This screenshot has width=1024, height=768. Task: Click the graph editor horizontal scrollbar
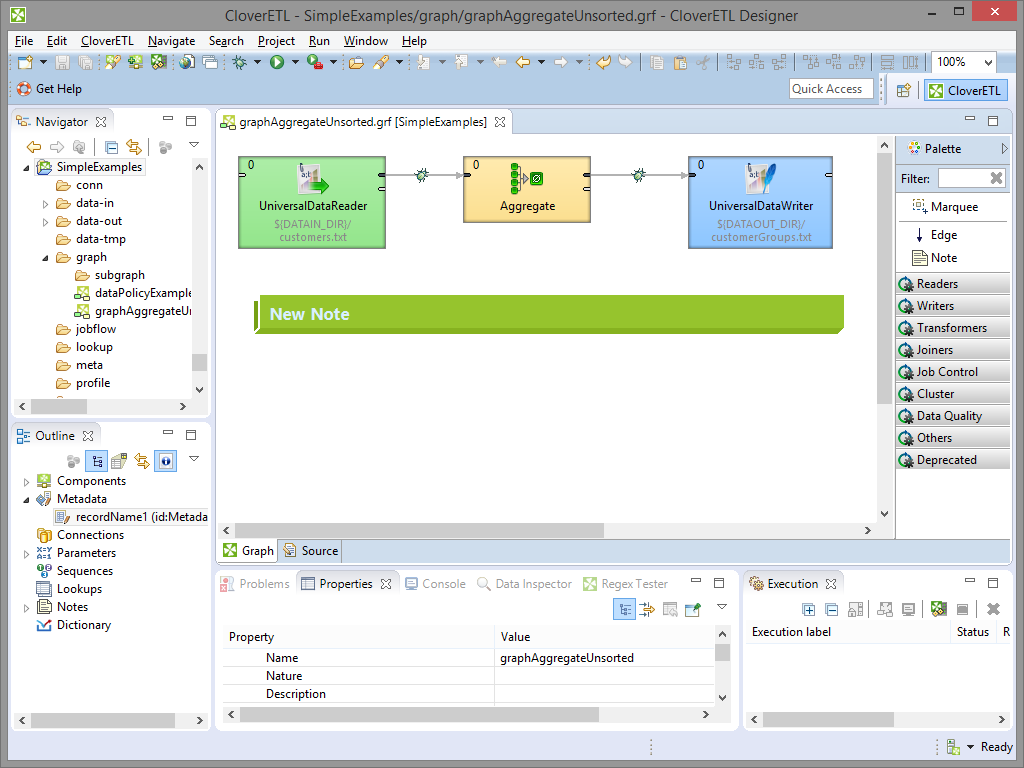(x=419, y=530)
